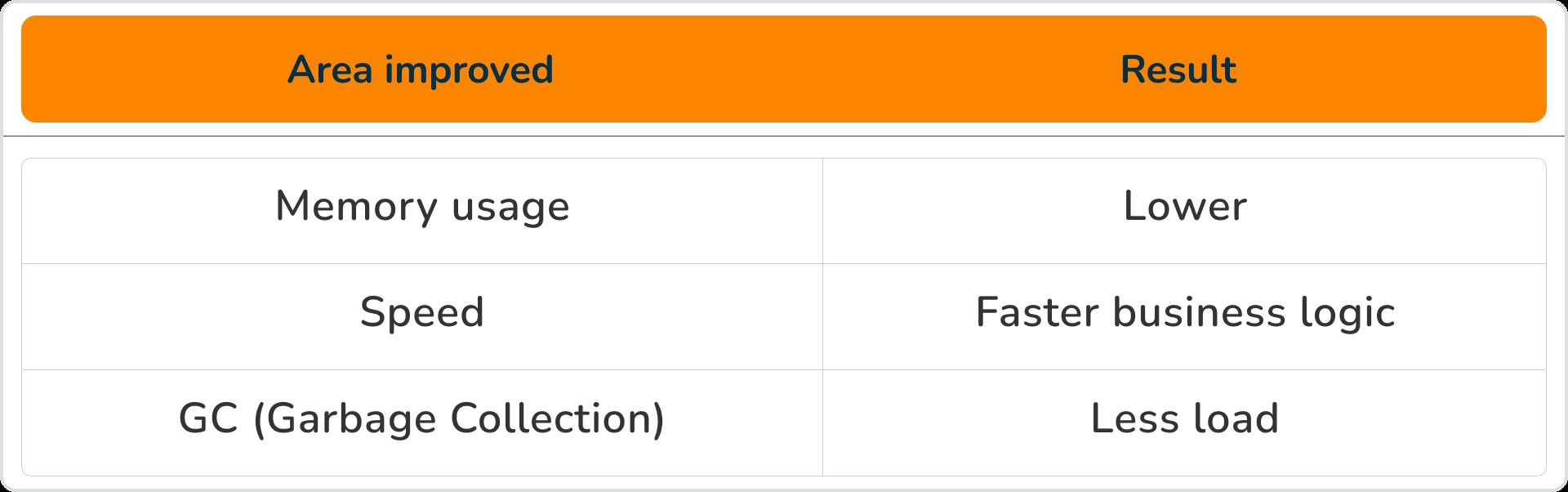This screenshot has height=492, width=1568.
Task: Click the orange header bar between the titles
Action: point(817,69)
